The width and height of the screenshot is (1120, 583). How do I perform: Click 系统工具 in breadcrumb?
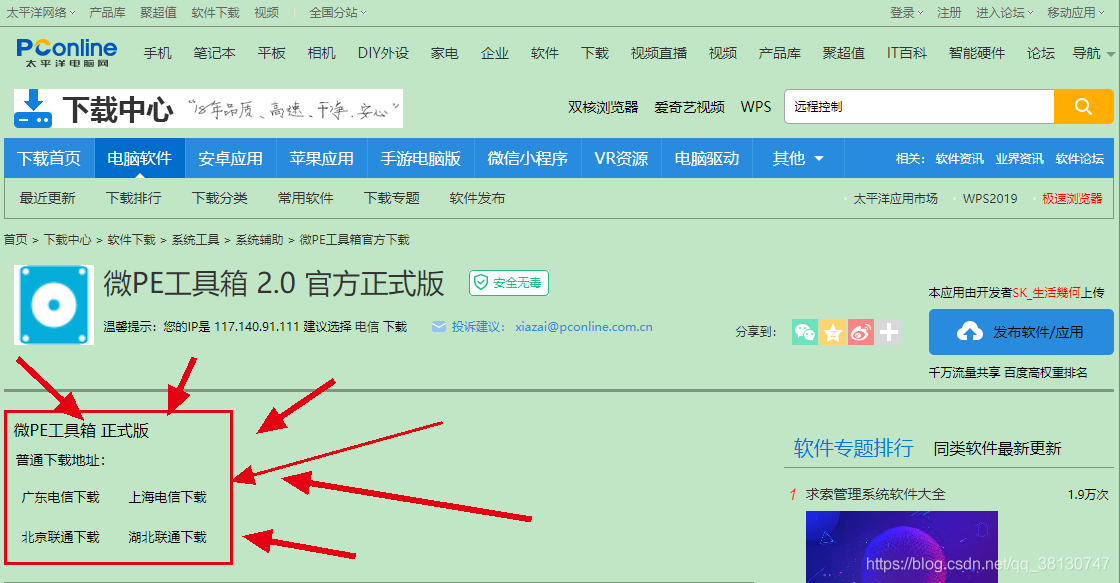coord(195,240)
